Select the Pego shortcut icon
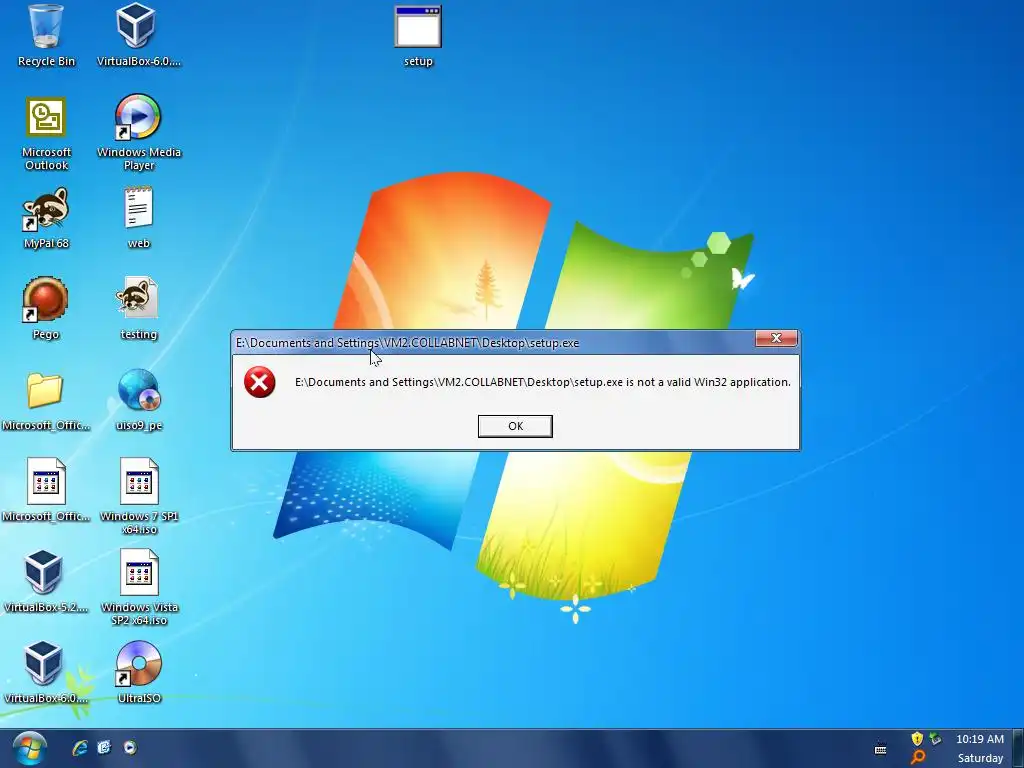Viewport: 1024px width, 768px height. 46,308
